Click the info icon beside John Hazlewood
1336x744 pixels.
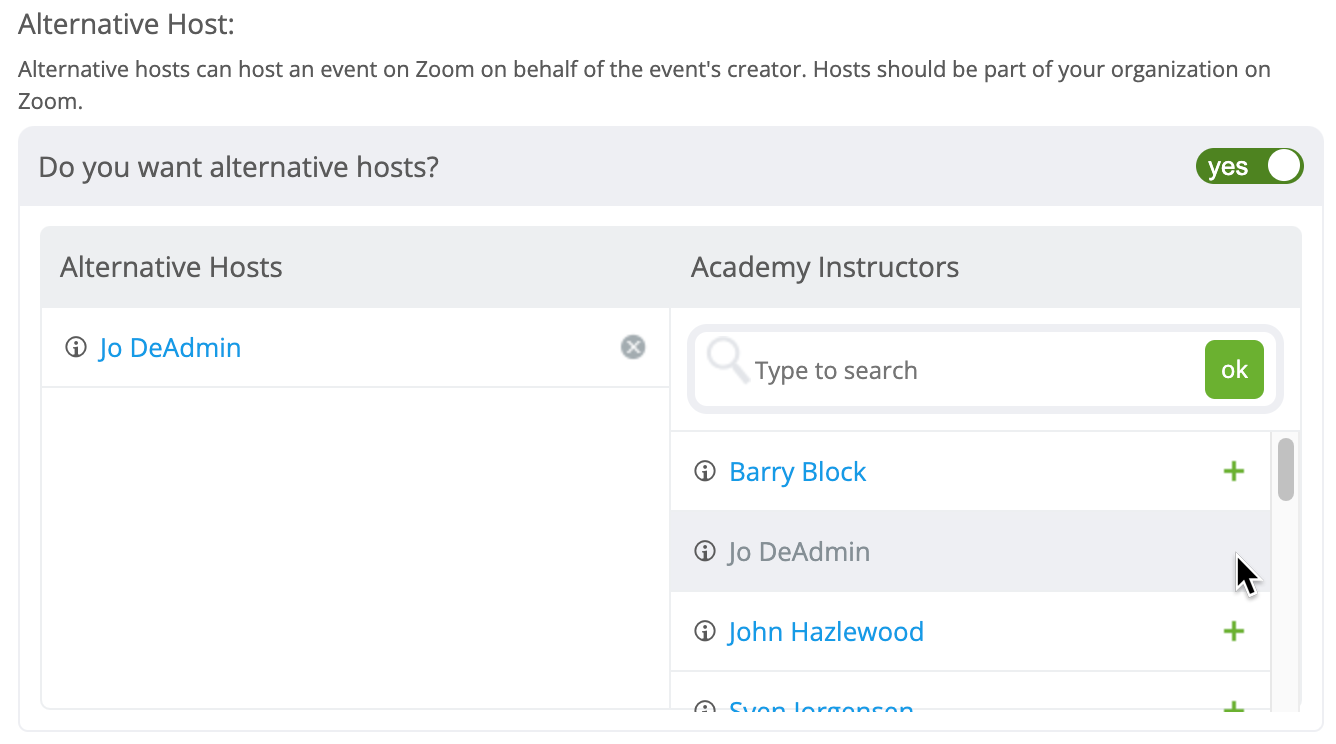[705, 631]
